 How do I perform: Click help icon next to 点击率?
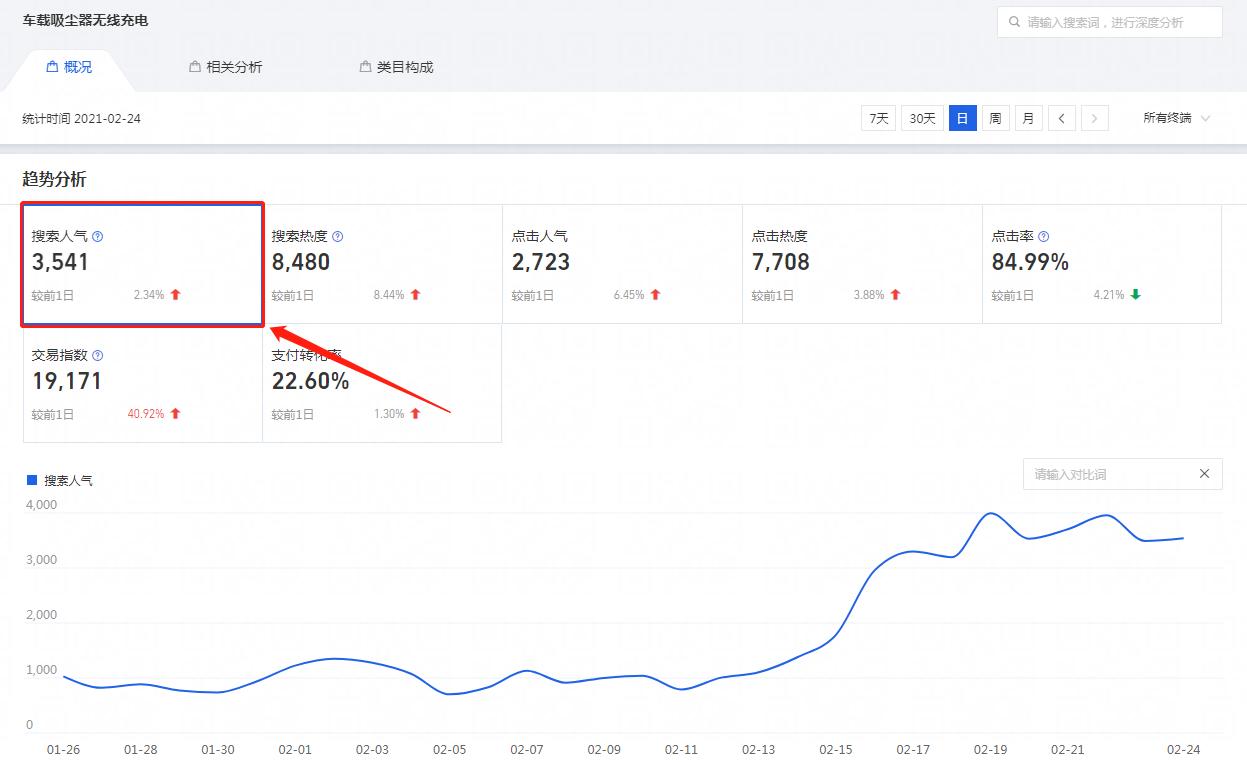(x=1044, y=237)
